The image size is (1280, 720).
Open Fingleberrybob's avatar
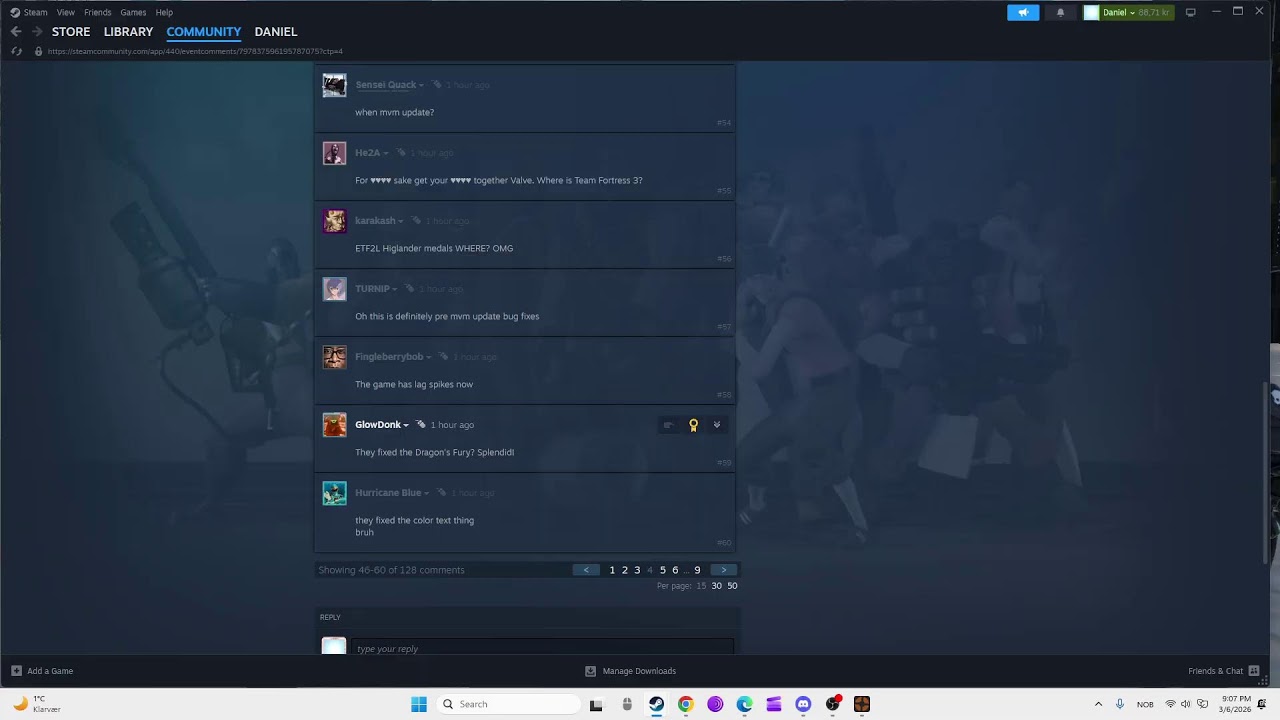[x=334, y=357]
